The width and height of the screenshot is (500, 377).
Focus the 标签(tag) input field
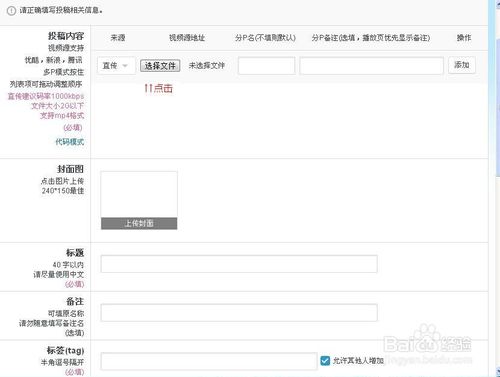pyautogui.click(x=209, y=361)
